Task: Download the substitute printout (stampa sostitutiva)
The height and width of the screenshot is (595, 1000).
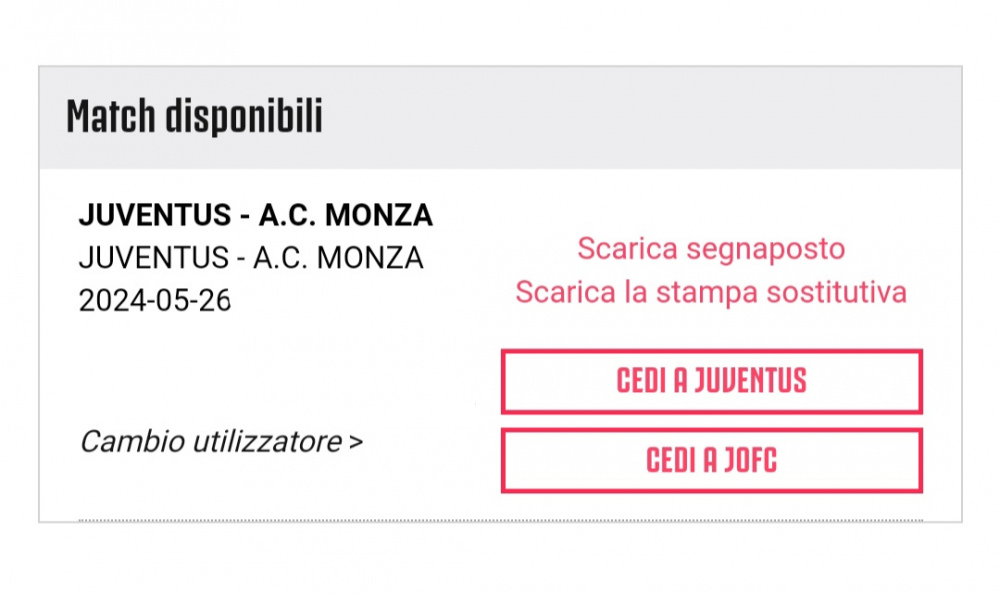Action: point(711,292)
